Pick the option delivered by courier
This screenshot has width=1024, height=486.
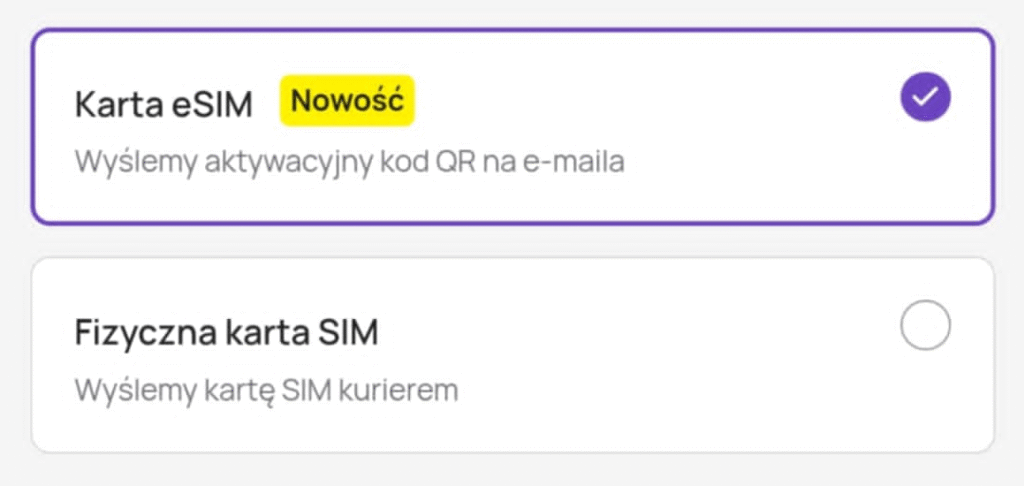(x=512, y=355)
